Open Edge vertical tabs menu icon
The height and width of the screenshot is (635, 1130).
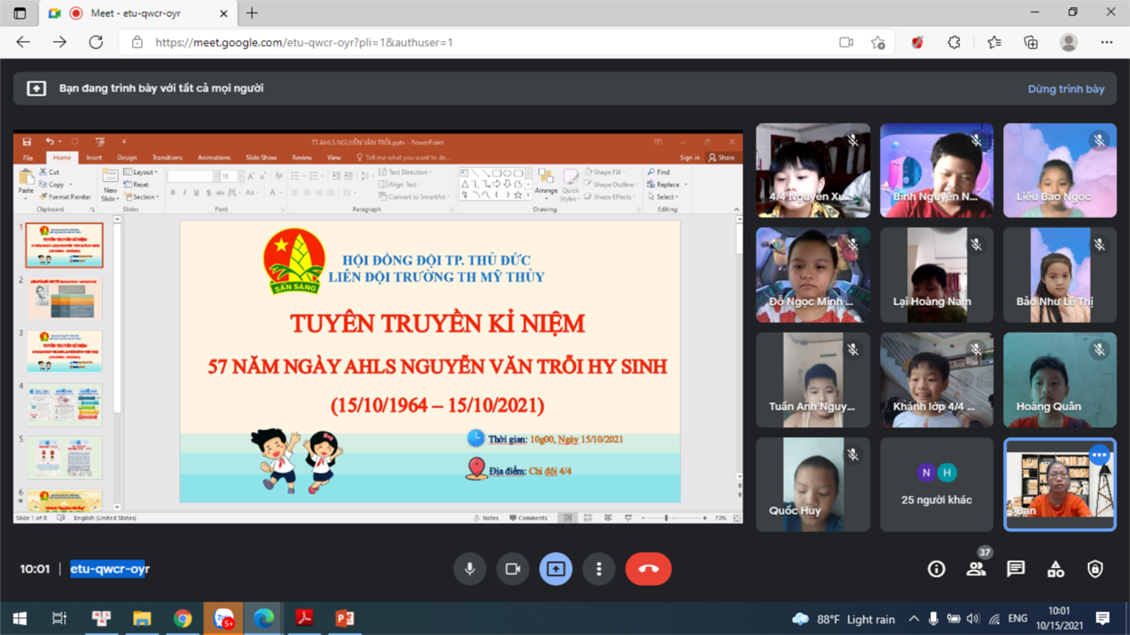tap(19, 13)
